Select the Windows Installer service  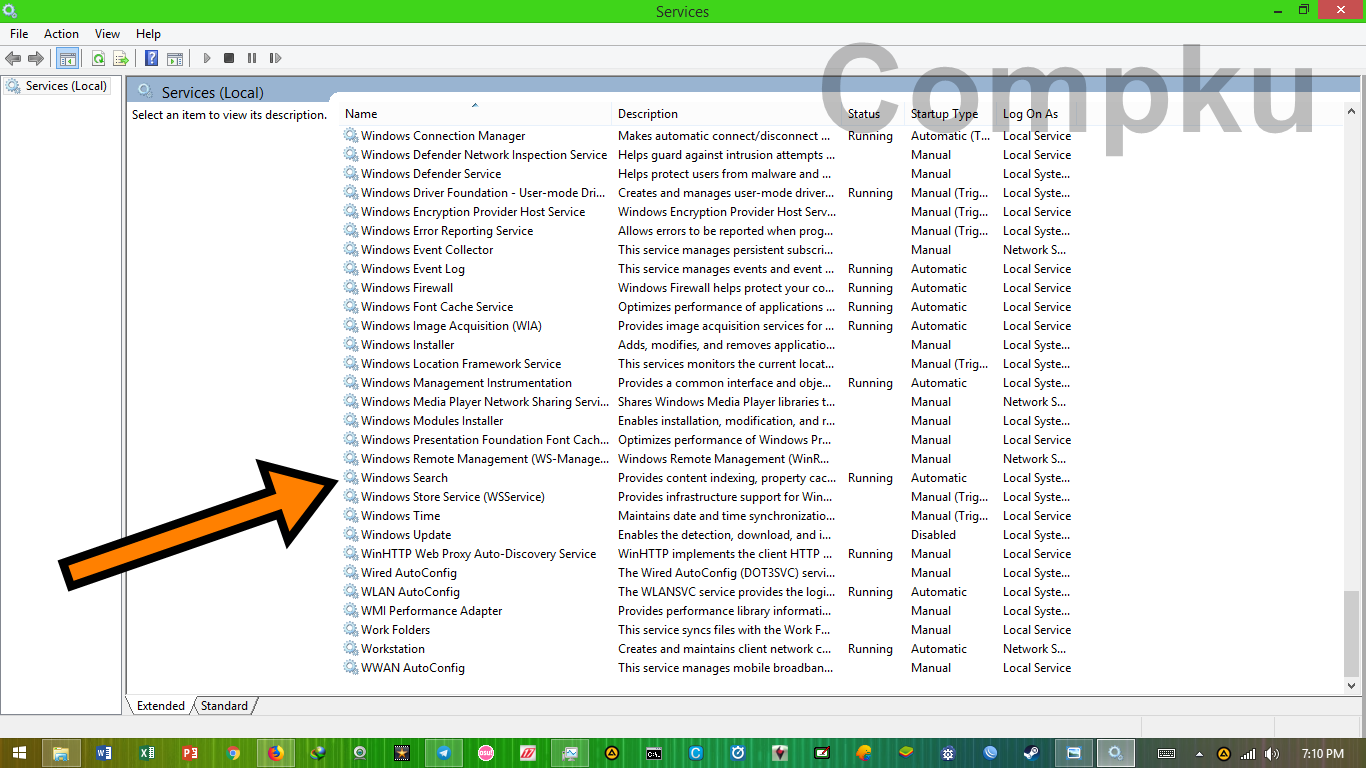coord(407,345)
